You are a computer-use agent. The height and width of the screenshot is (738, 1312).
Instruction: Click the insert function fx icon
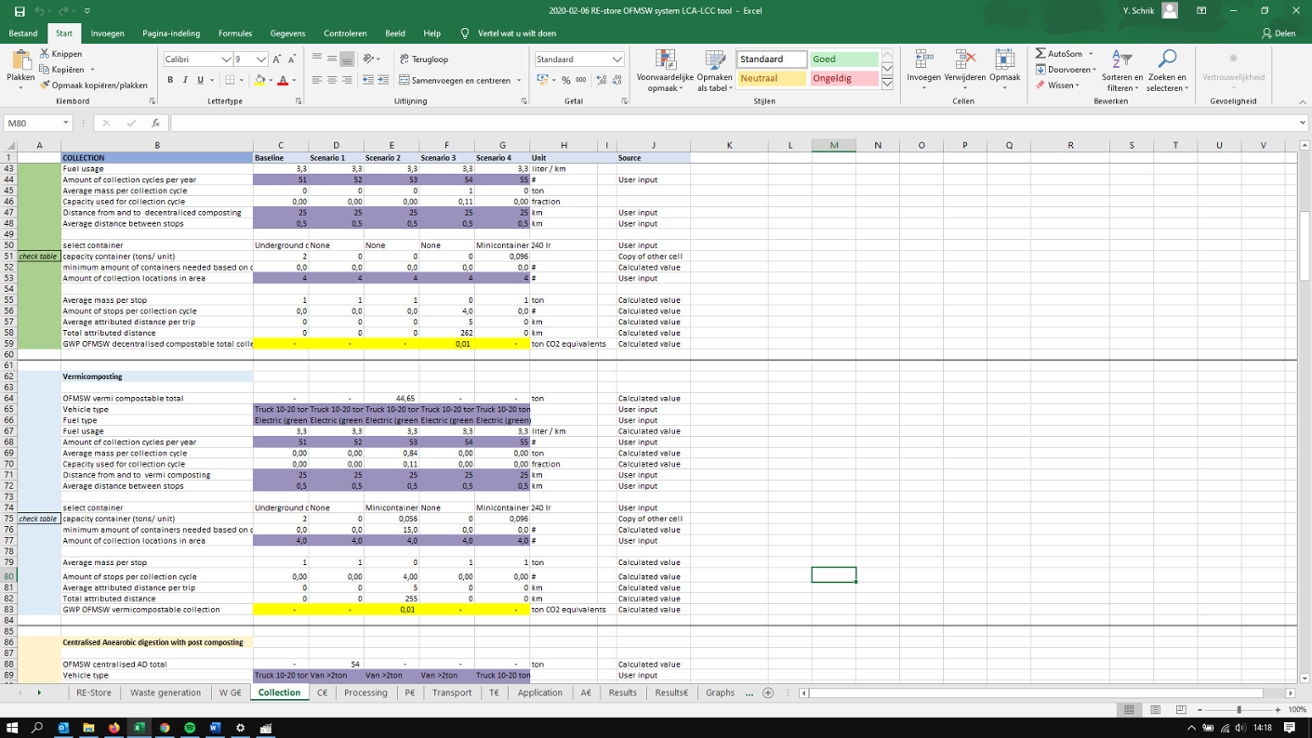156,123
